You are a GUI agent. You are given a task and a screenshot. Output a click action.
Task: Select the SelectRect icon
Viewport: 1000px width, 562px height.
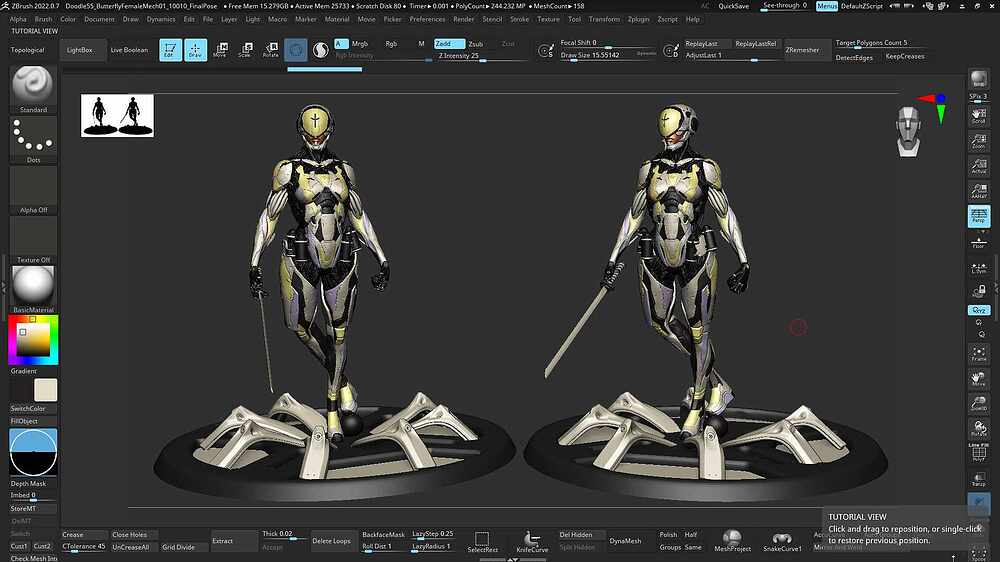tap(482, 542)
